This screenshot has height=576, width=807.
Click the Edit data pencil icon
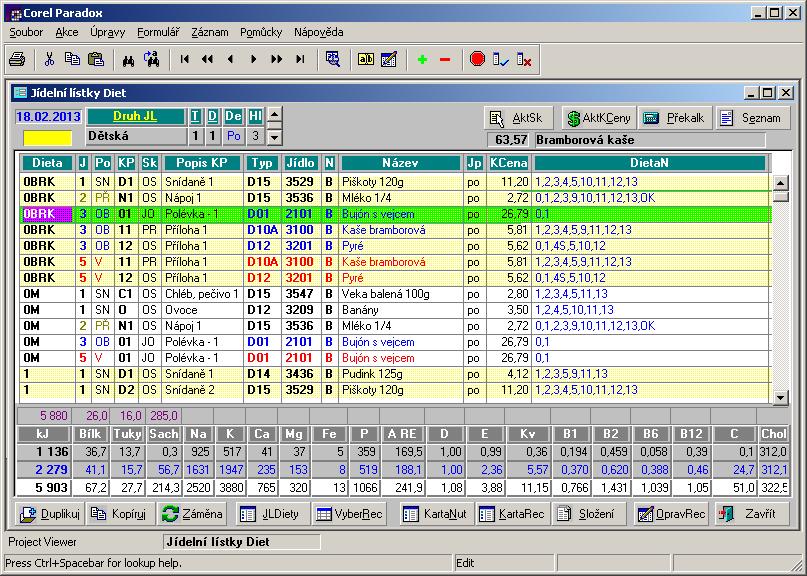point(389,59)
